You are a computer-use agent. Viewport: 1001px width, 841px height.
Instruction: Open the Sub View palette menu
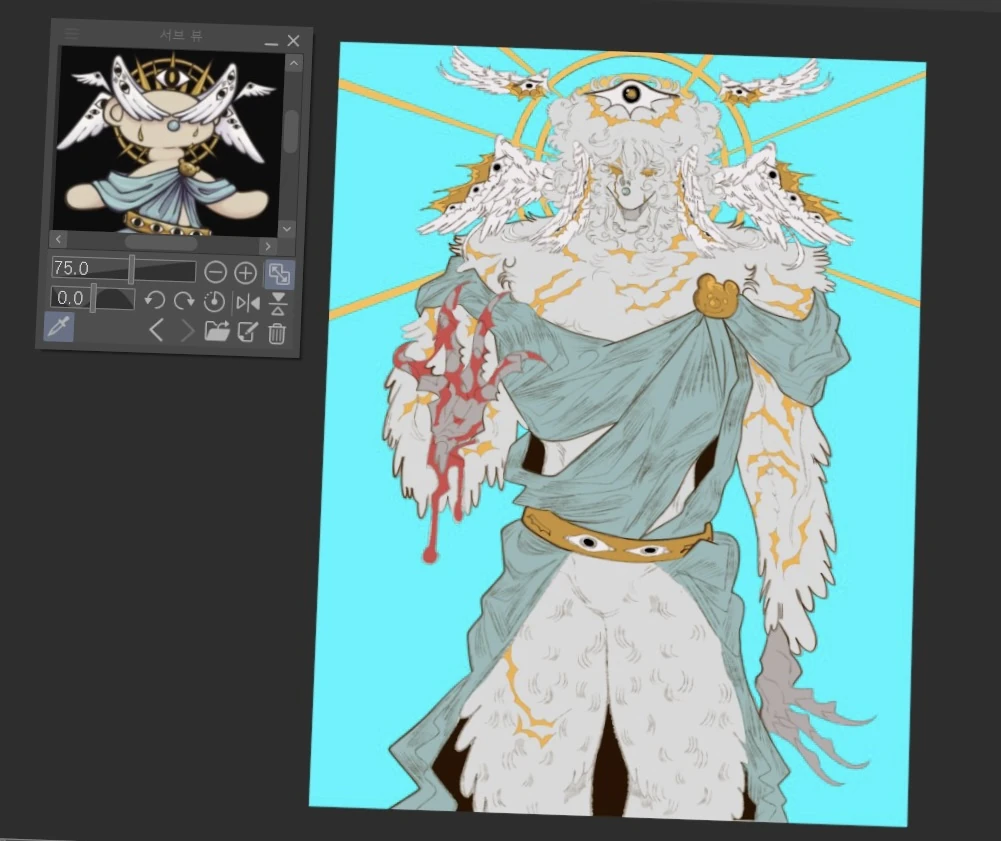[71, 33]
